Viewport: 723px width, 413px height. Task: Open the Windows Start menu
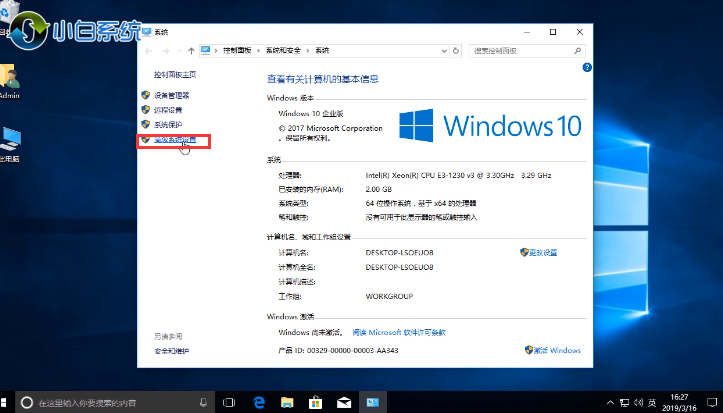[4, 402]
